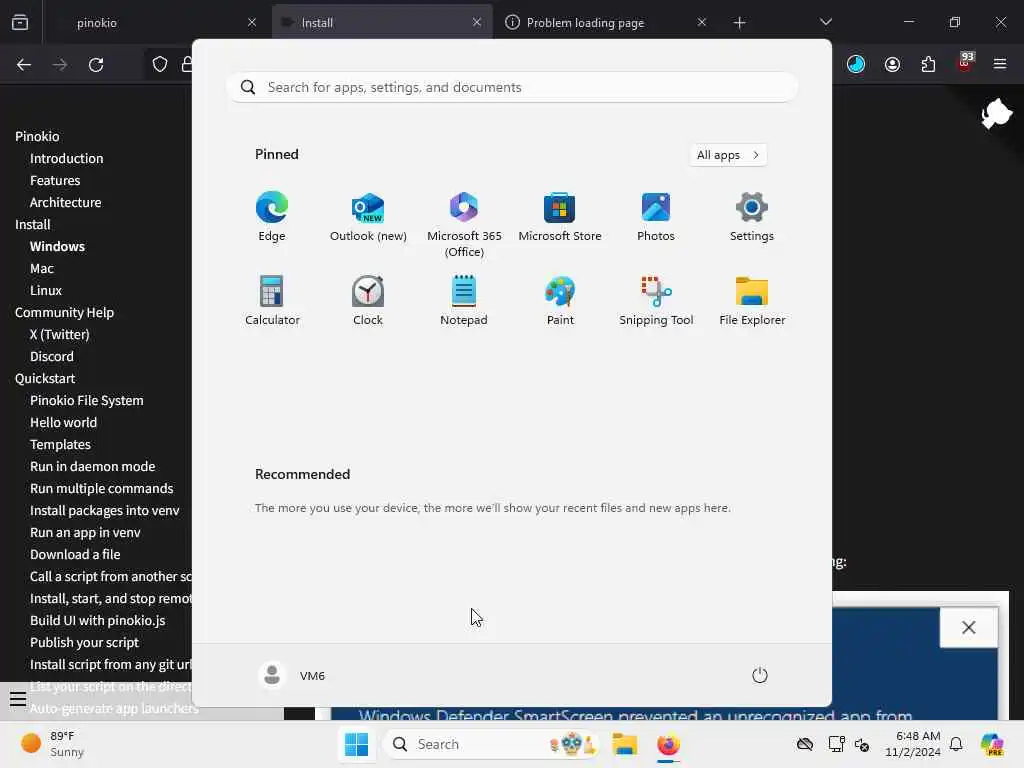Toggle the docs sidebar hamburger menu
The image size is (1024, 768).
[18, 699]
